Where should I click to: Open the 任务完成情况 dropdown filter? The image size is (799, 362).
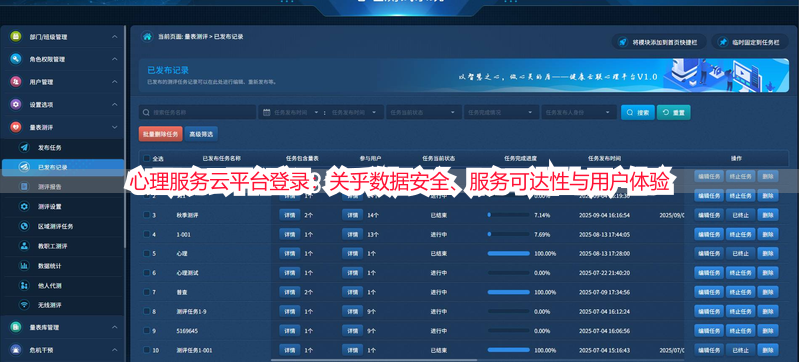501,112
